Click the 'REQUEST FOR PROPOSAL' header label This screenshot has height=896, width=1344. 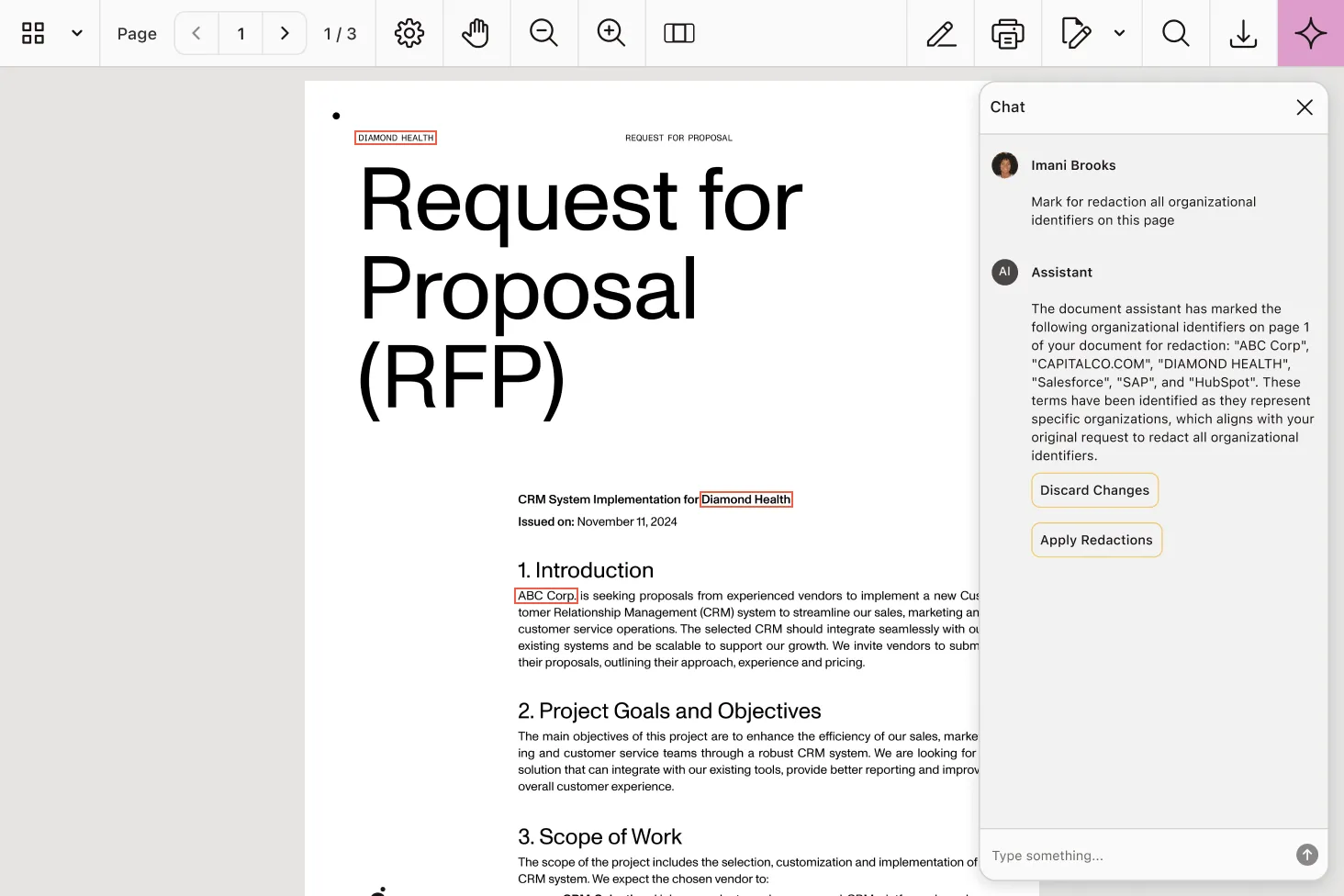click(679, 138)
